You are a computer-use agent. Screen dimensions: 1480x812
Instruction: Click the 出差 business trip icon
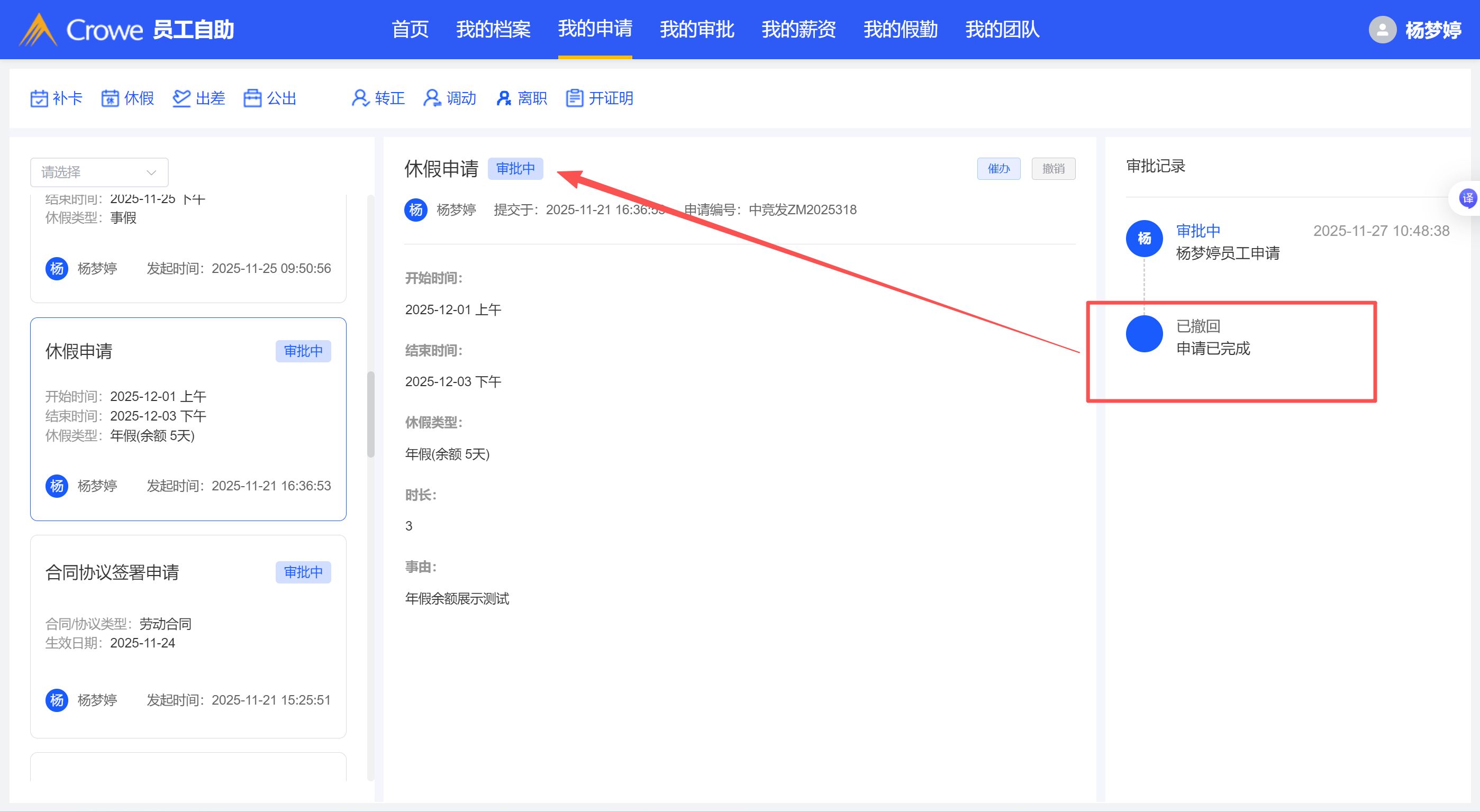pyautogui.click(x=181, y=98)
